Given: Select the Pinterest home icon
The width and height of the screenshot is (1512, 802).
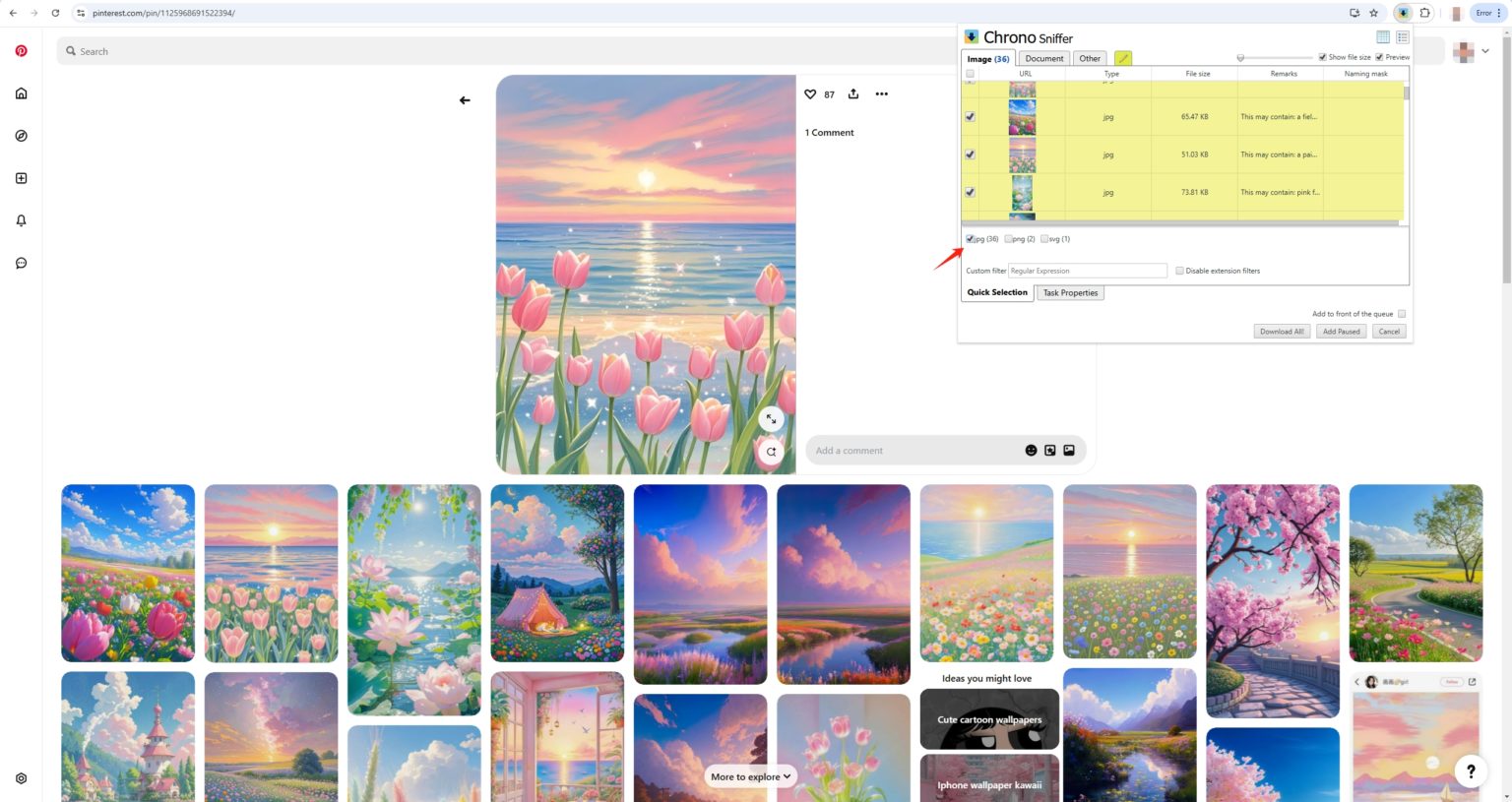Looking at the screenshot, I should [x=21, y=93].
